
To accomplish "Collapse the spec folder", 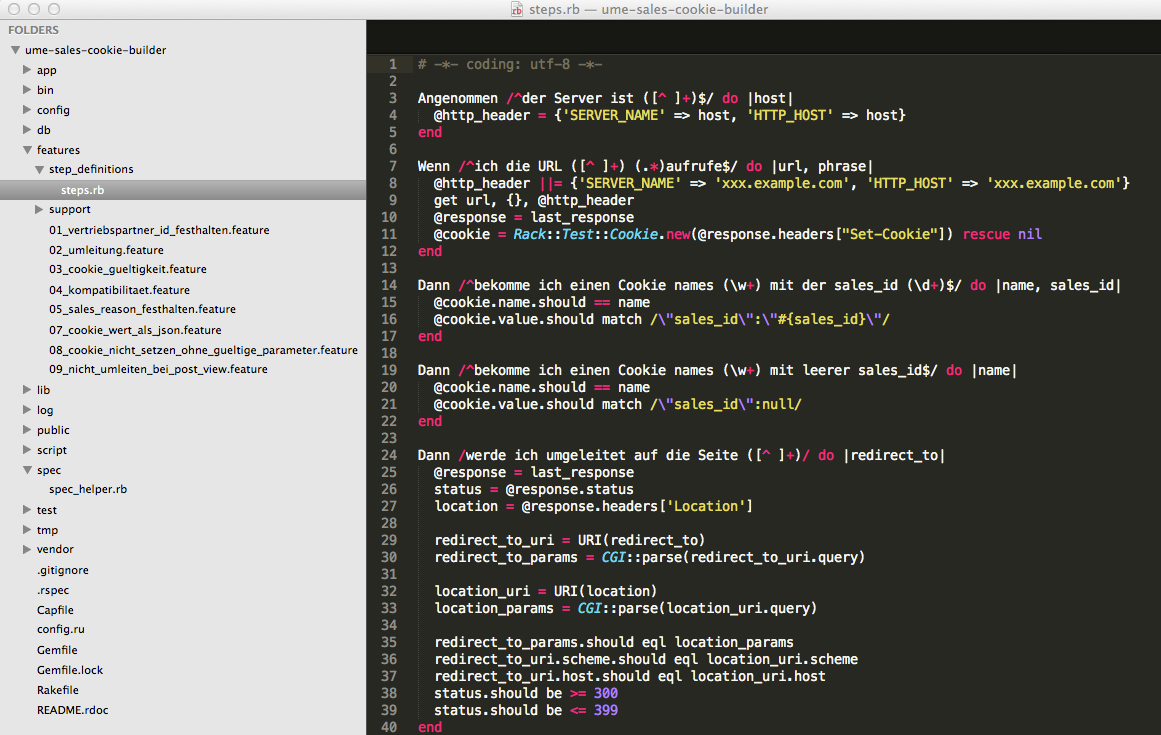I will tap(27, 470).
